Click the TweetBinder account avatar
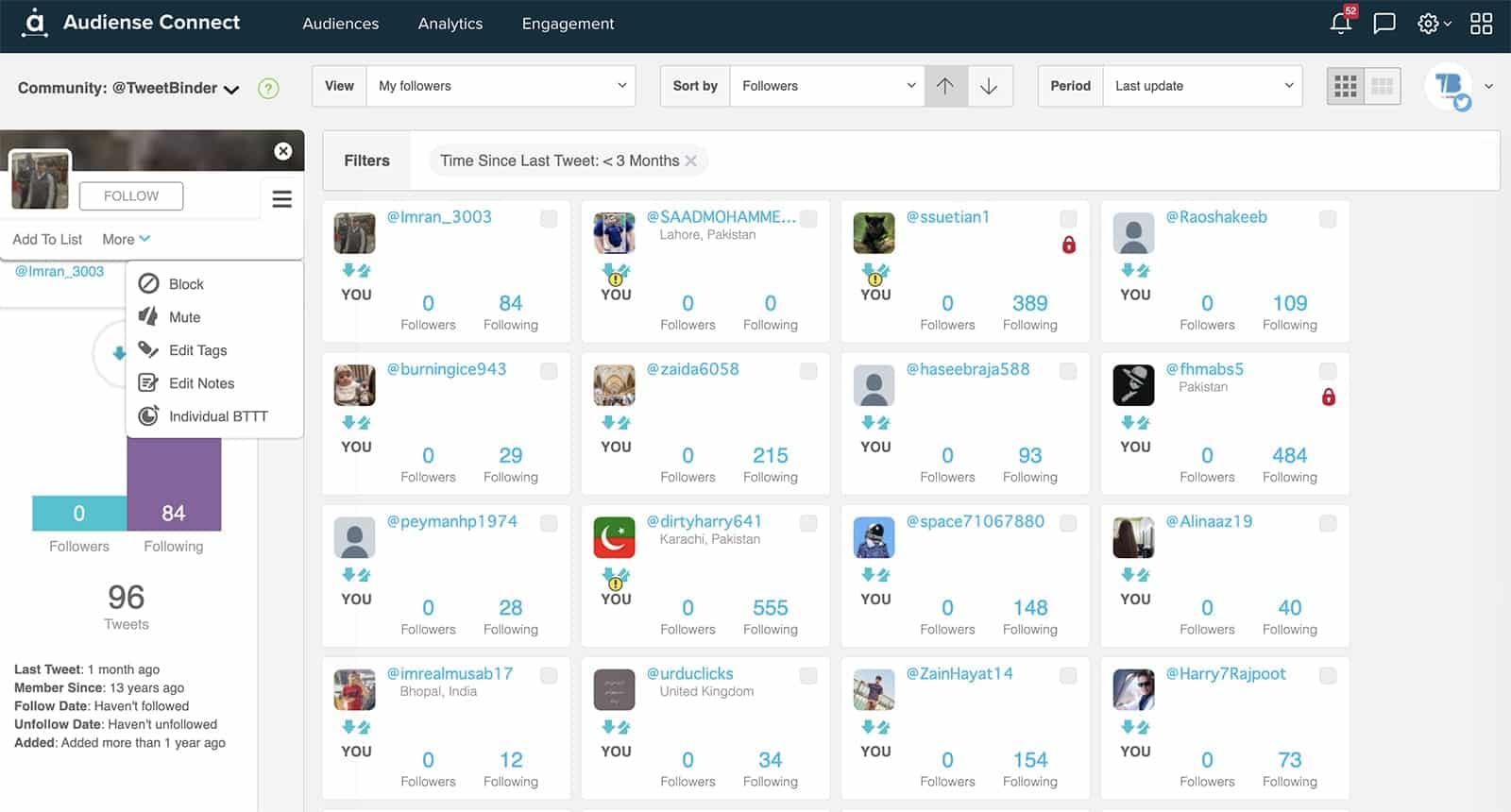Image resolution: width=1511 pixels, height=812 pixels. 1450,88
